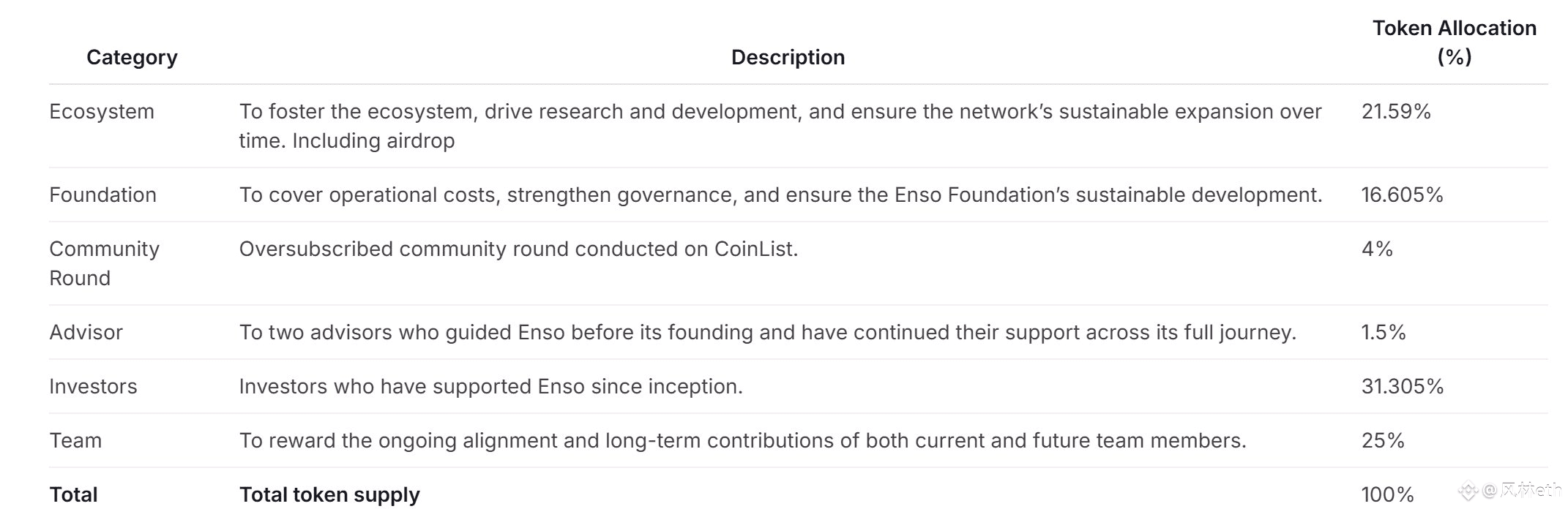Image resolution: width=1568 pixels, height=509 pixels.
Task: Click the 31.305% Investors allocation
Action: 1403,386
